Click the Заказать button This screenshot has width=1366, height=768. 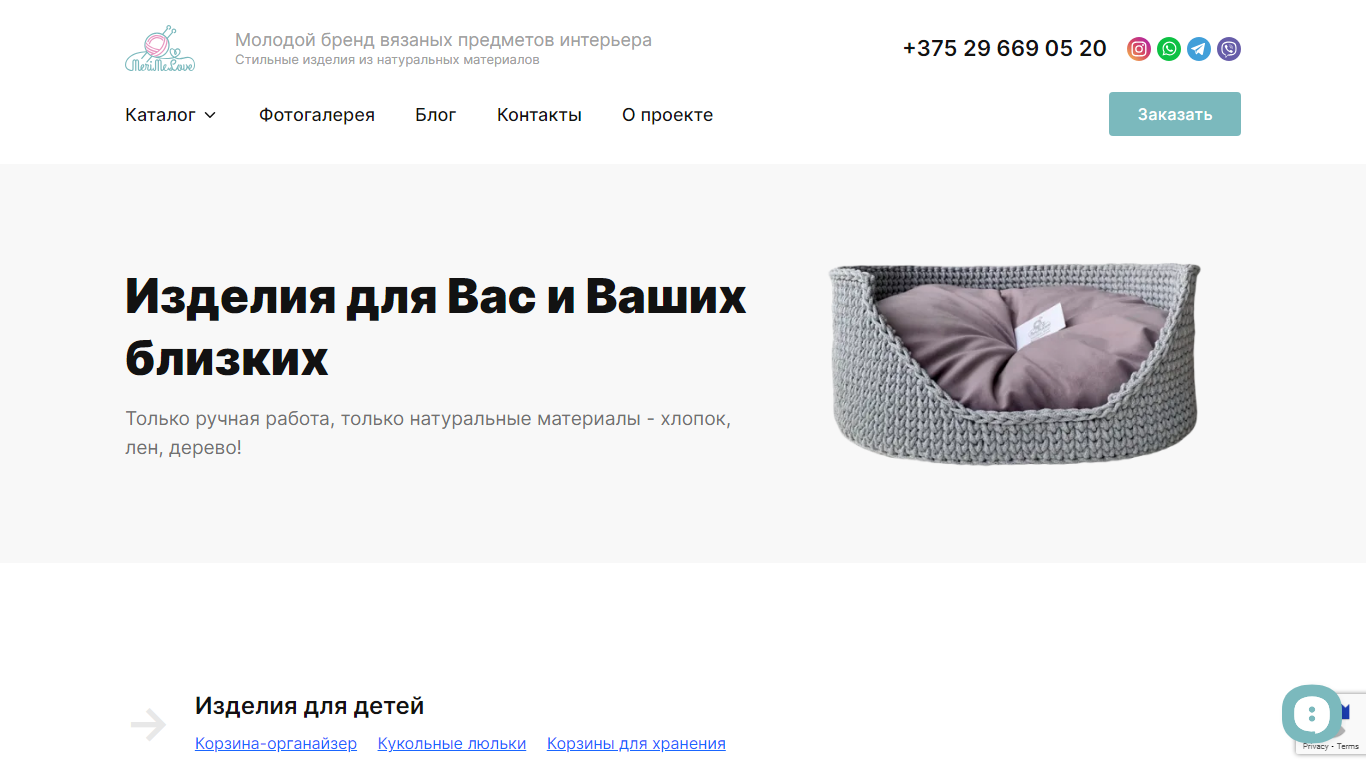coord(1175,114)
